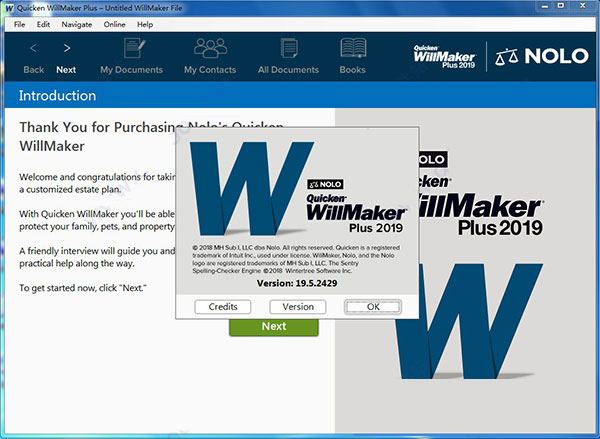Screen dimensions: 600x439
Task: Open My Documents from the toolbar
Action: click(x=132, y=56)
